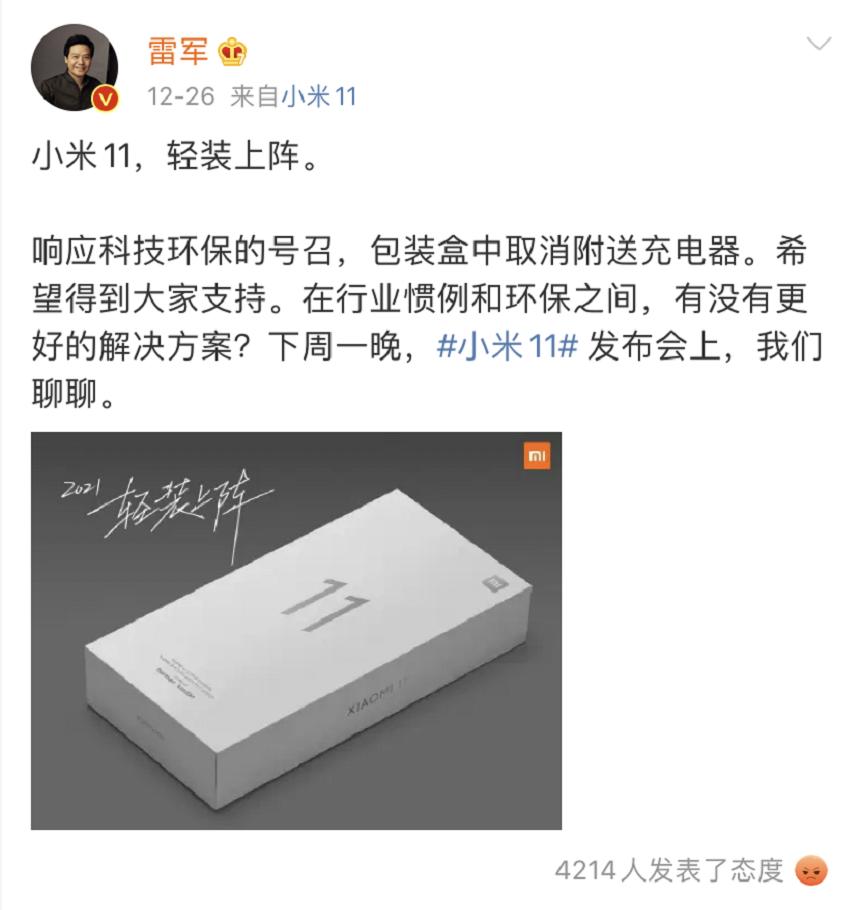The height and width of the screenshot is (910, 858).
Task: Open the #小米 11# hashtag topic
Action: [x=507, y=347]
